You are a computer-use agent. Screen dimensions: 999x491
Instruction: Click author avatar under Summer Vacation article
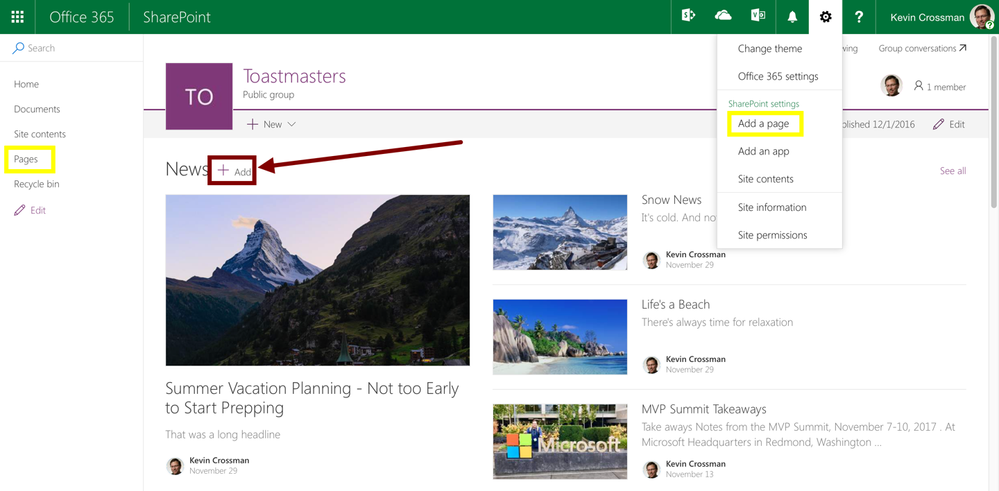[x=175, y=466]
